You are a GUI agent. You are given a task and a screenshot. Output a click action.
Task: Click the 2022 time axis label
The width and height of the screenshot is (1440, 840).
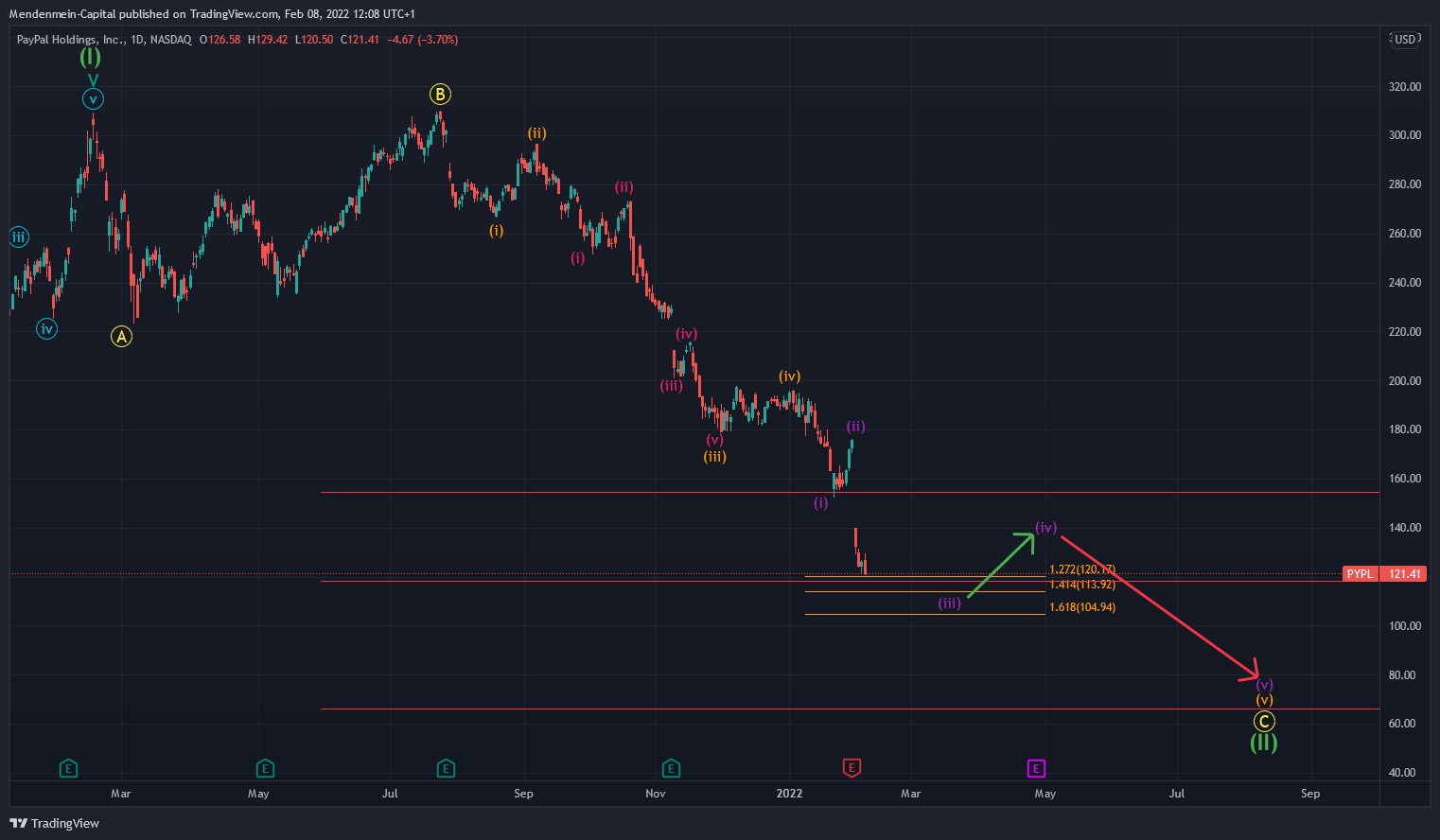point(789,794)
